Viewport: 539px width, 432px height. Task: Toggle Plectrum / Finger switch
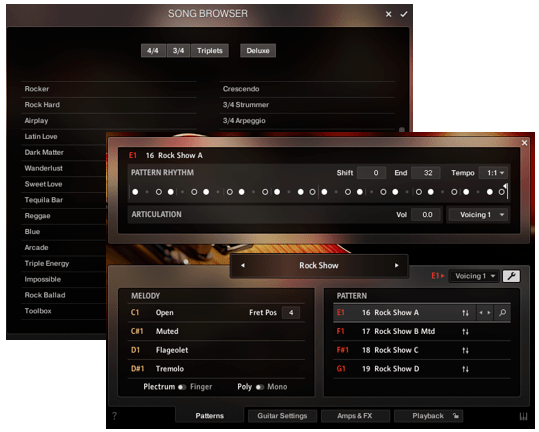[x=182, y=387]
